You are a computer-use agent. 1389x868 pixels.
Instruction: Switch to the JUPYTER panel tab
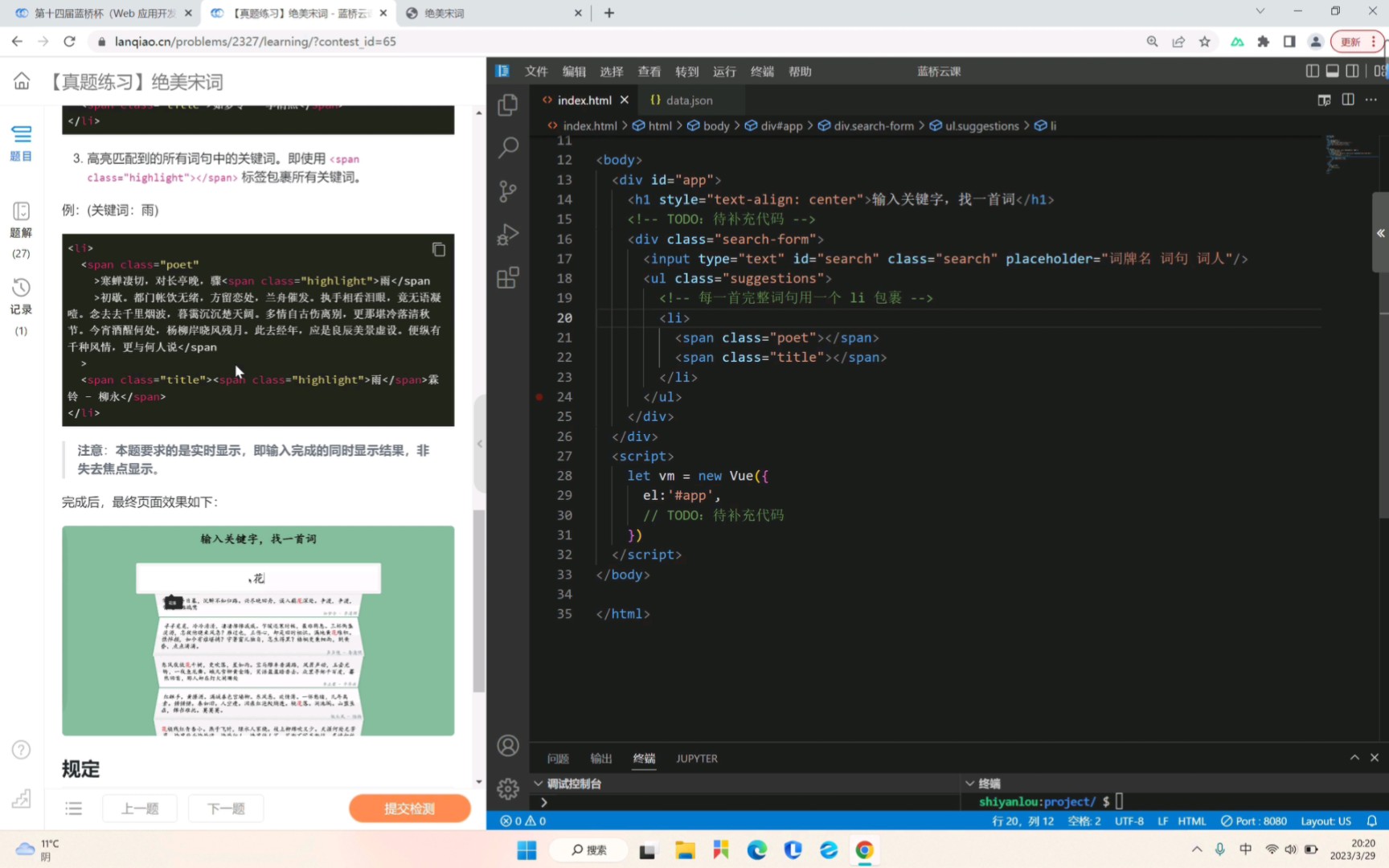(x=697, y=758)
